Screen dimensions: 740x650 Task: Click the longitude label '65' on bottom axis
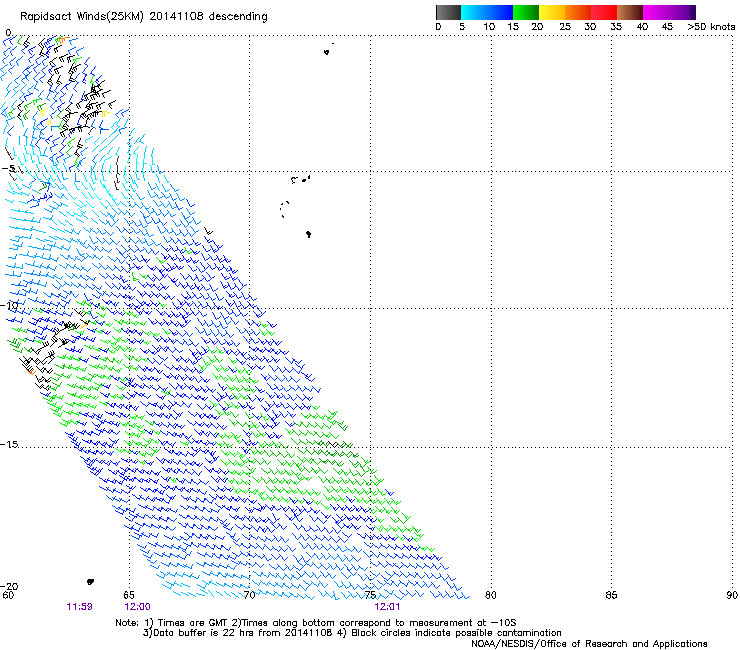129,595
